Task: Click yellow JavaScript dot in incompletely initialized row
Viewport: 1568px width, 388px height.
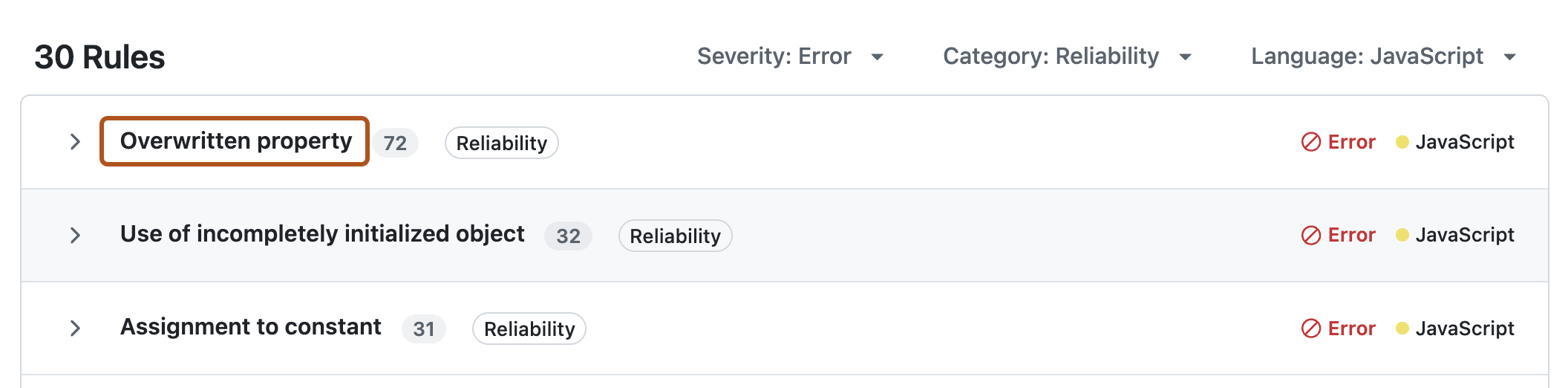Action: click(1402, 235)
